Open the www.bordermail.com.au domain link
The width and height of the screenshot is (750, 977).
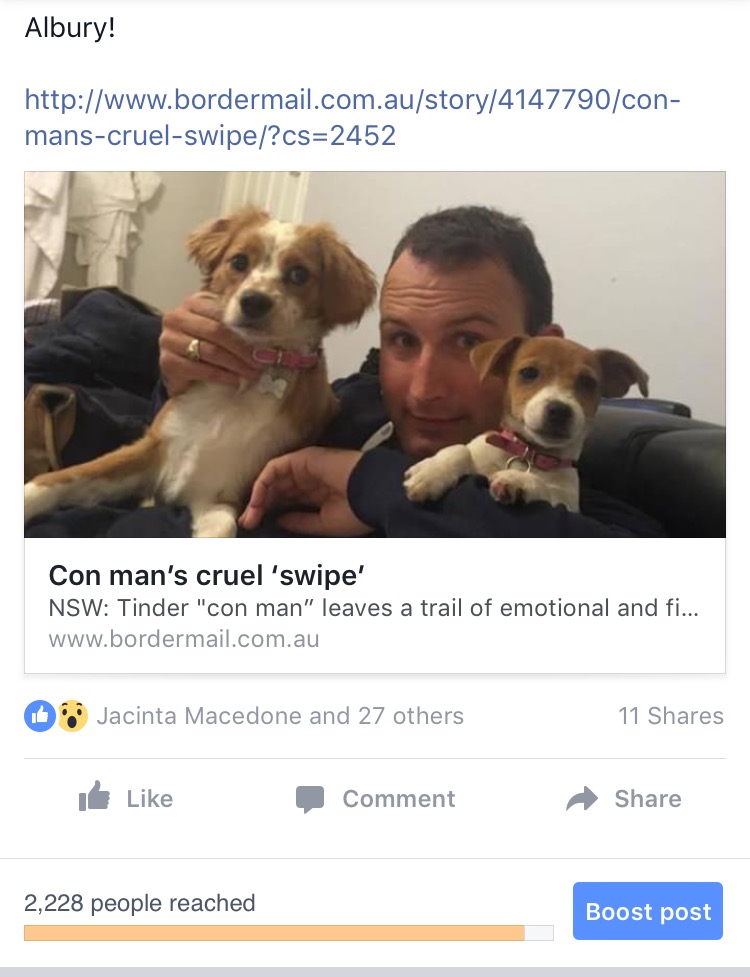pyautogui.click(x=184, y=639)
